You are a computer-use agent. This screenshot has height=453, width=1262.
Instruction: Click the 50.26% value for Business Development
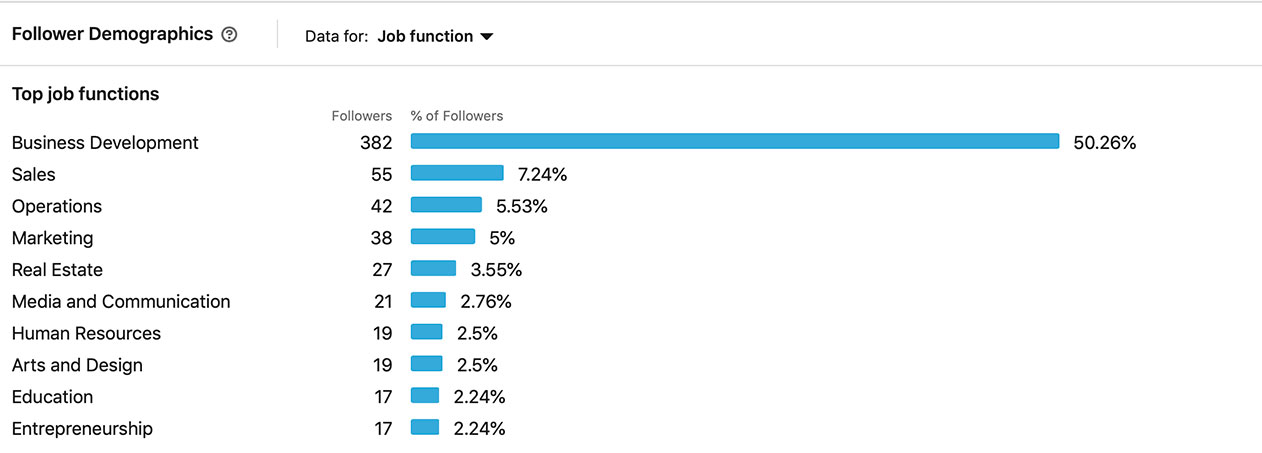(1104, 143)
